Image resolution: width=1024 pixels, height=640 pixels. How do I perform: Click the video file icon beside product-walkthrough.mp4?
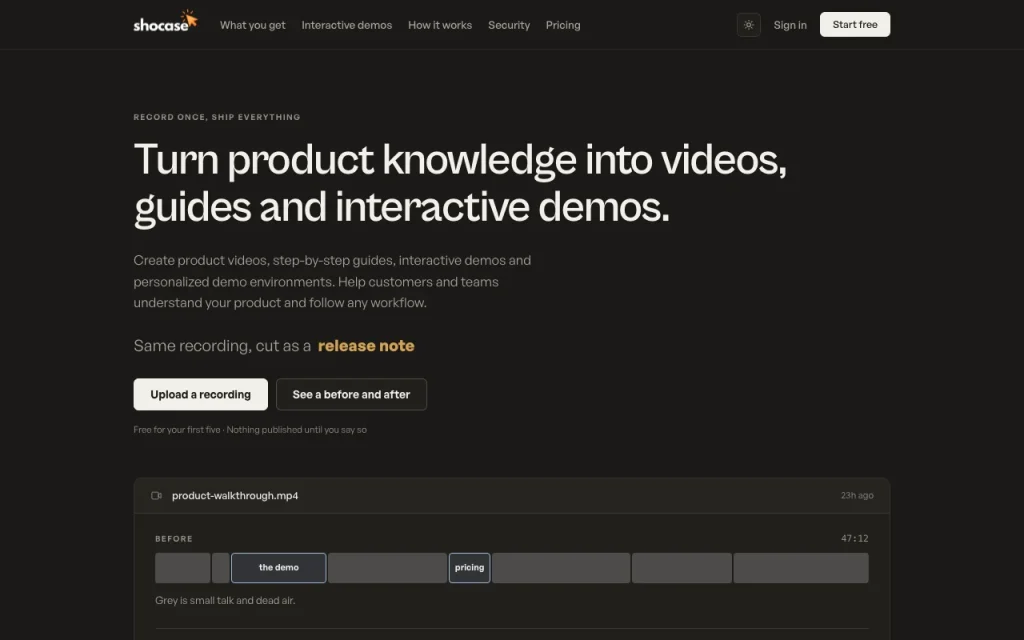pyautogui.click(x=156, y=496)
